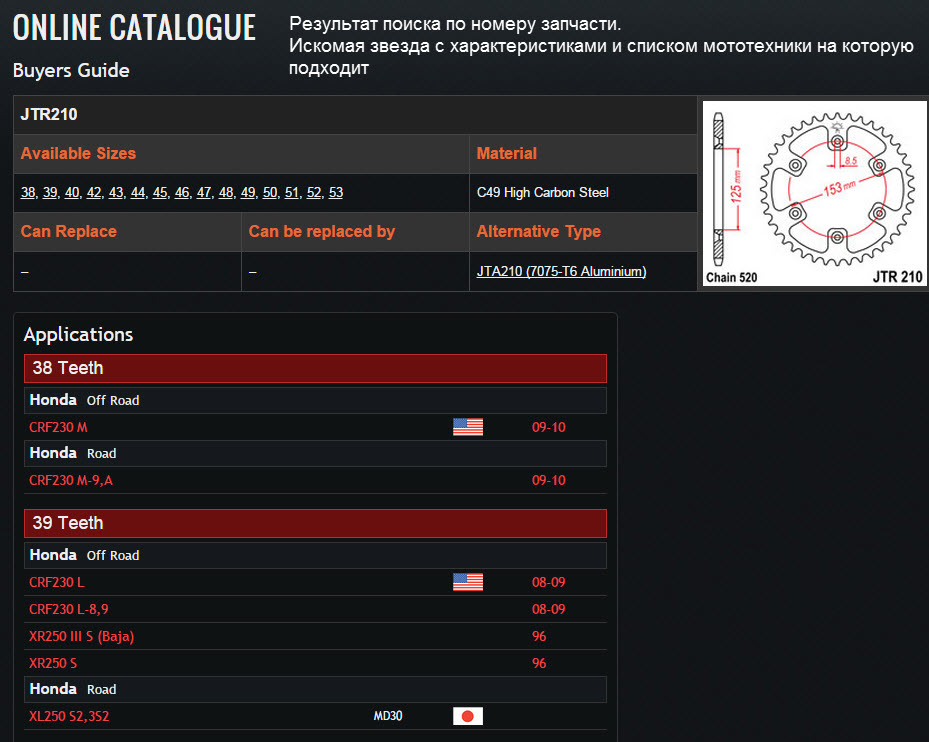Image resolution: width=929 pixels, height=742 pixels.
Task: Click the 08-09 years for CRF230 L
Action: point(549,583)
